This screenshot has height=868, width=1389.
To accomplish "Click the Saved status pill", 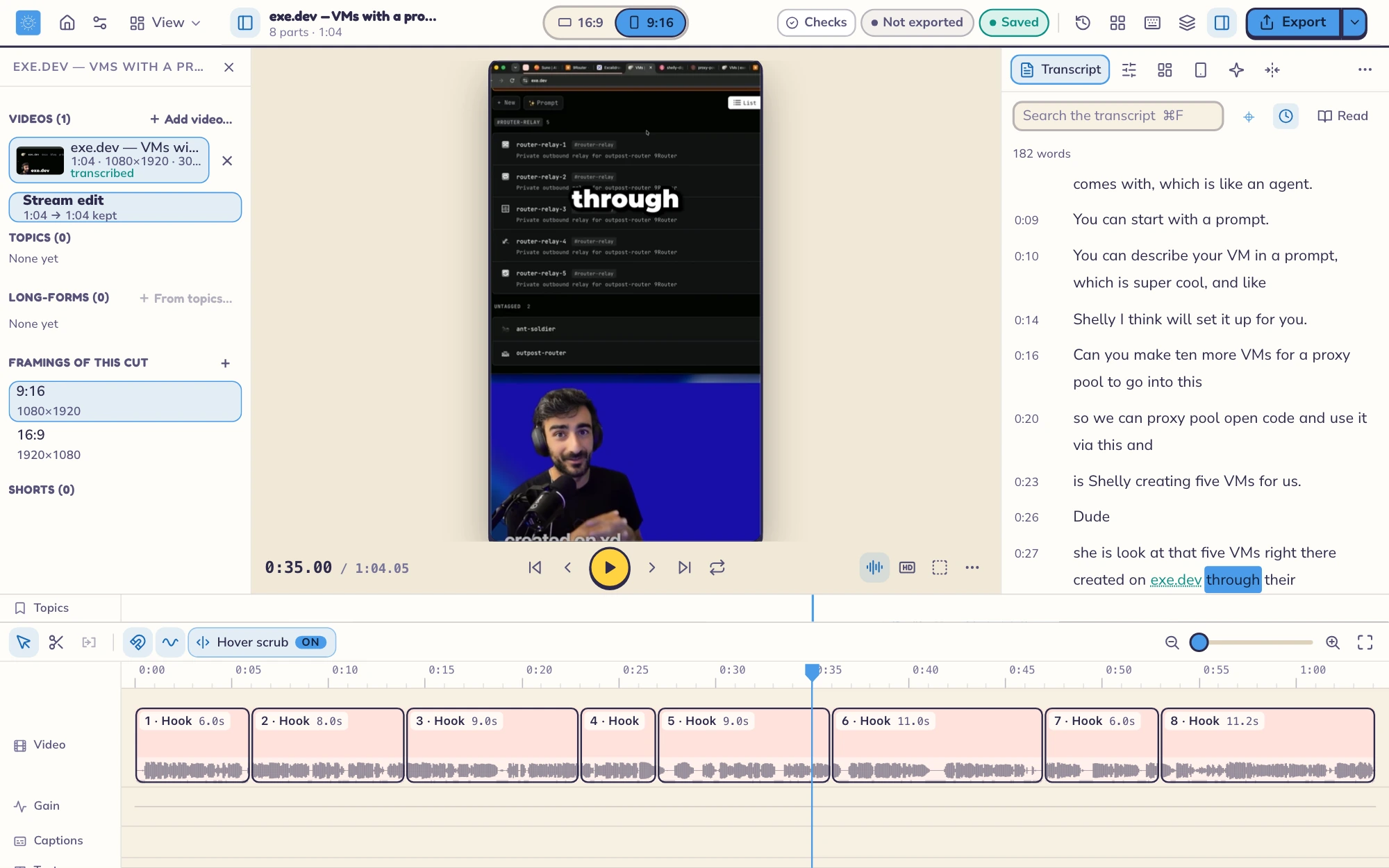I will coord(1014,23).
